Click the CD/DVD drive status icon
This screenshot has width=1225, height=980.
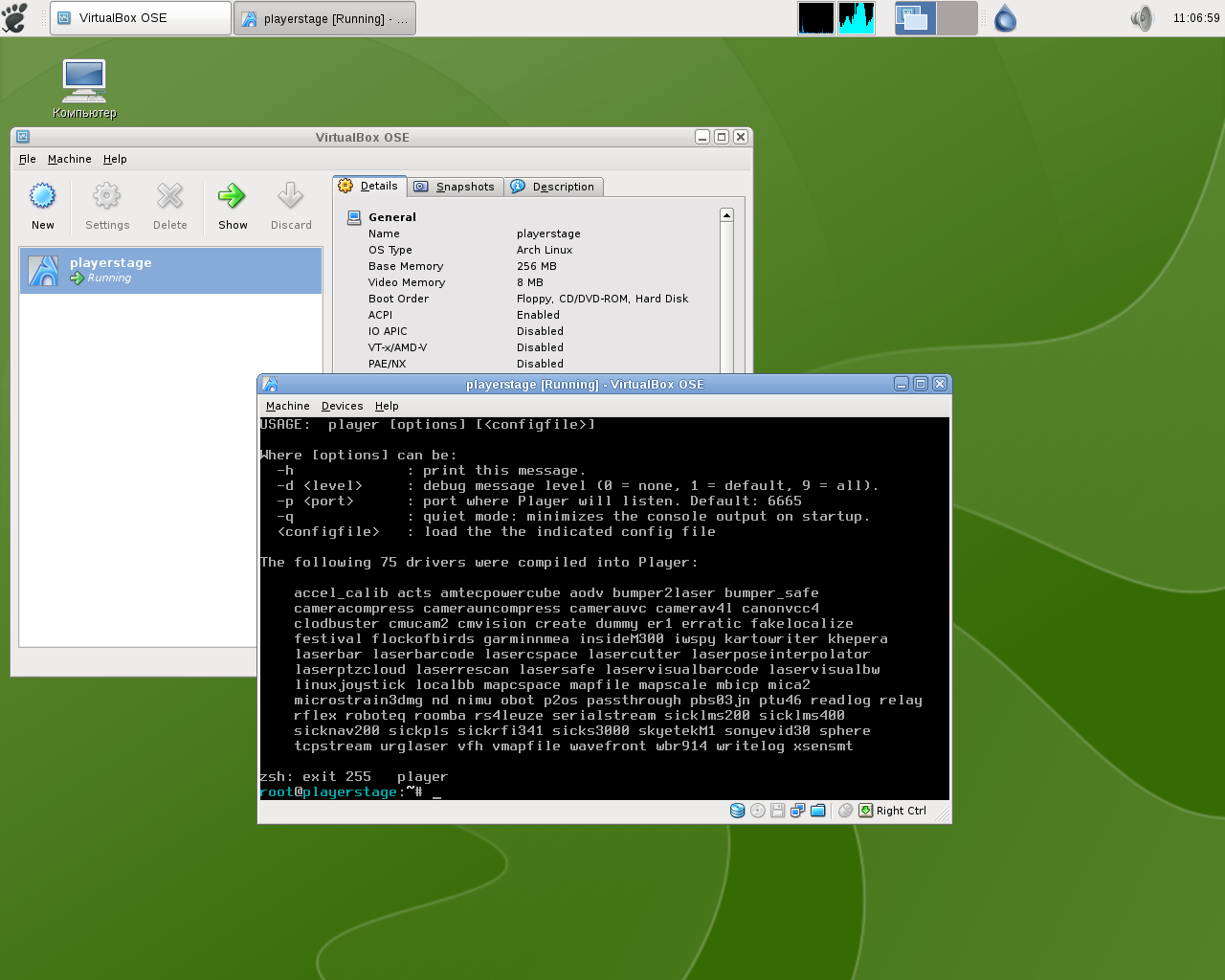pyautogui.click(x=758, y=811)
